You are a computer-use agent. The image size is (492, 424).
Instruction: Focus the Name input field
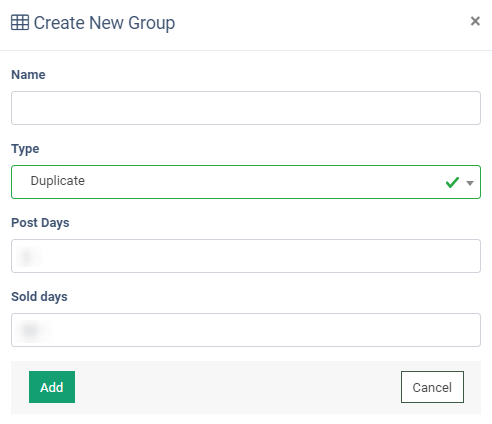point(246,108)
